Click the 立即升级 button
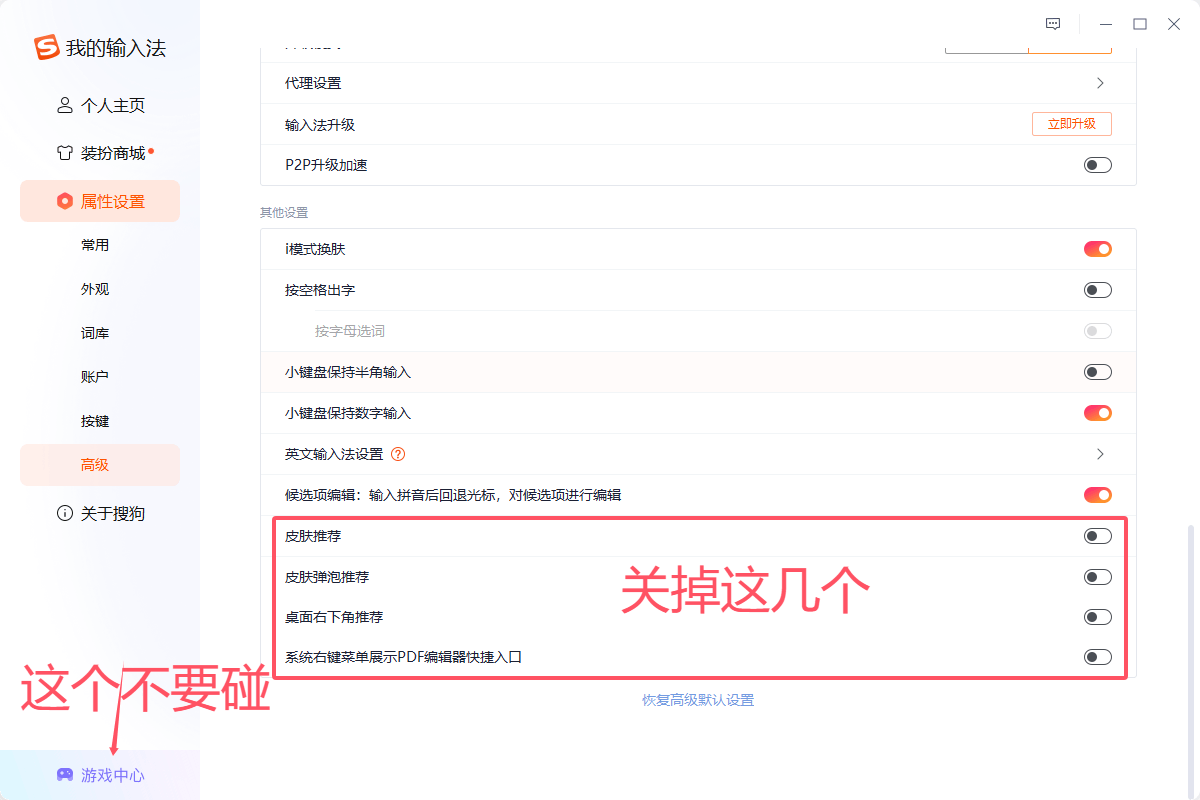 1071,124
